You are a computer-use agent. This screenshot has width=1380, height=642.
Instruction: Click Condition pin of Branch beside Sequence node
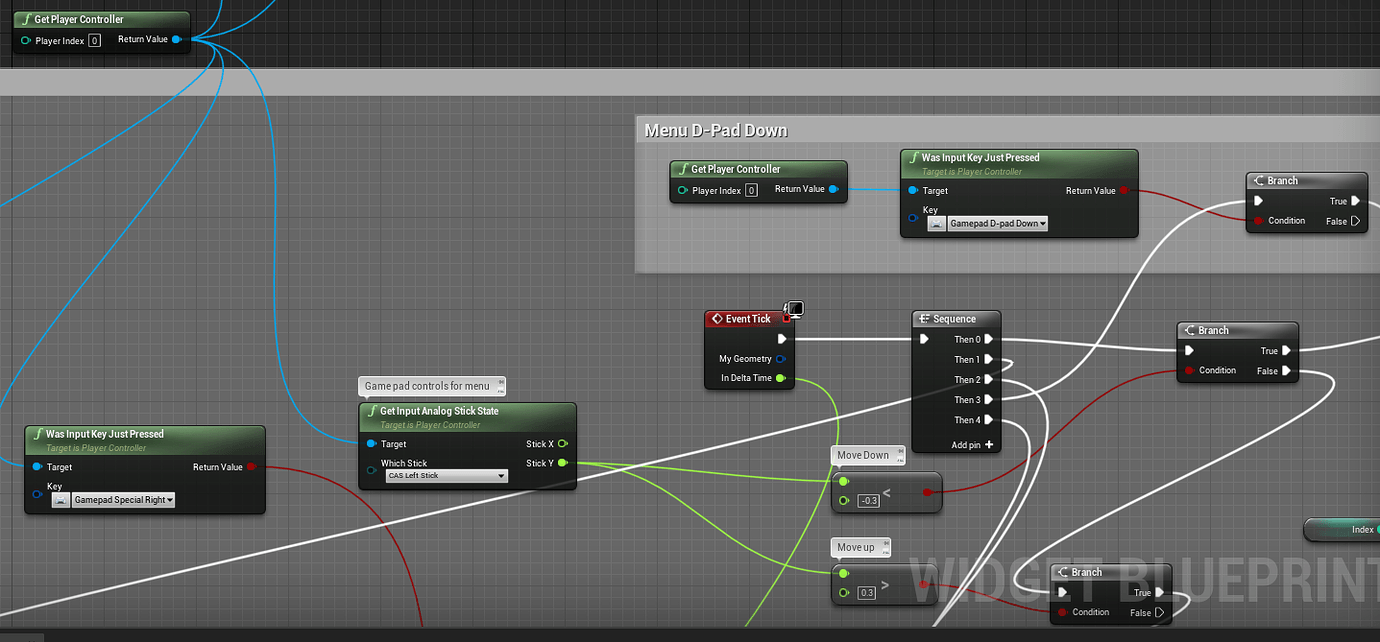tap(1188, 371)
